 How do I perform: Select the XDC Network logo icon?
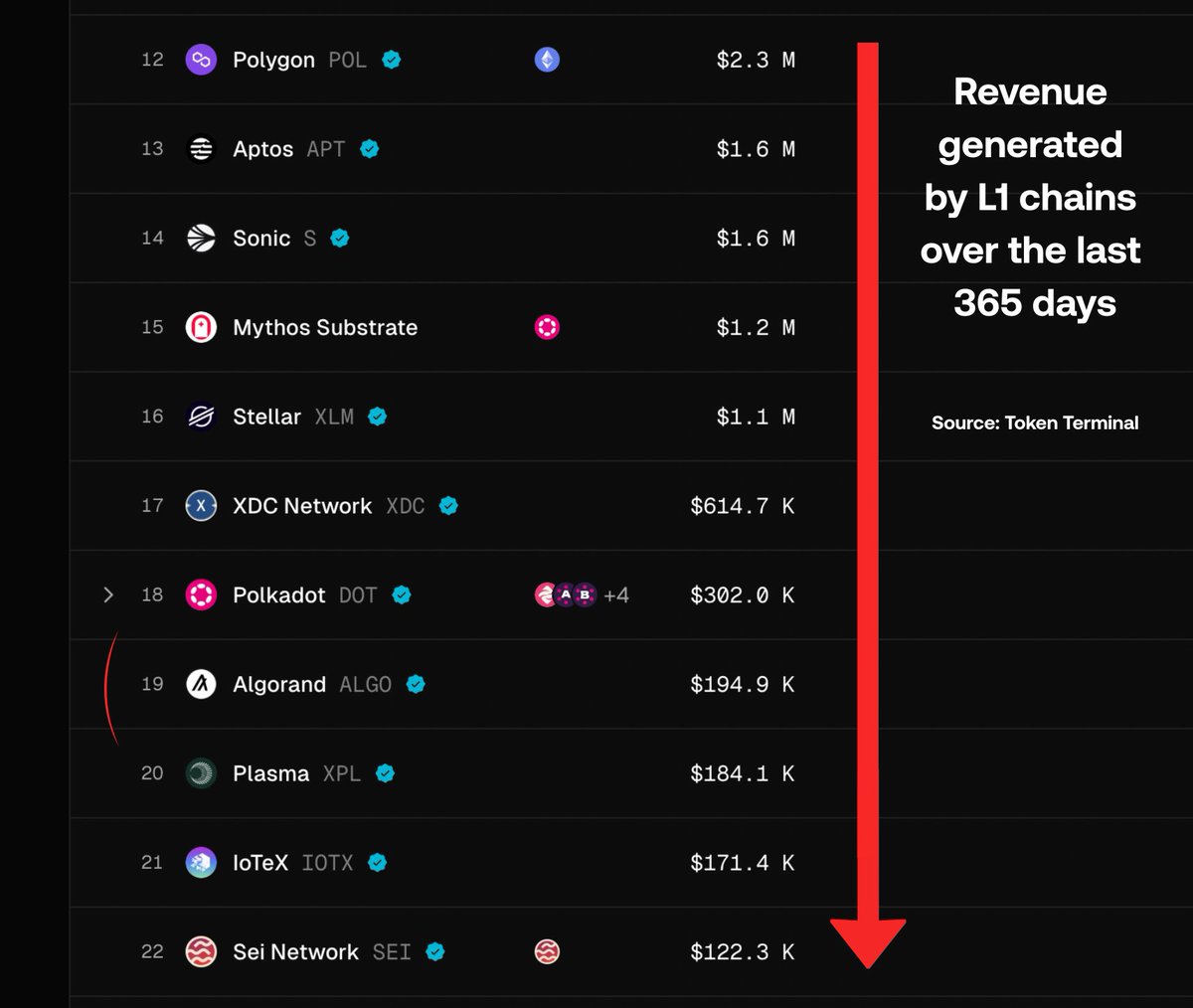point(200,506)
